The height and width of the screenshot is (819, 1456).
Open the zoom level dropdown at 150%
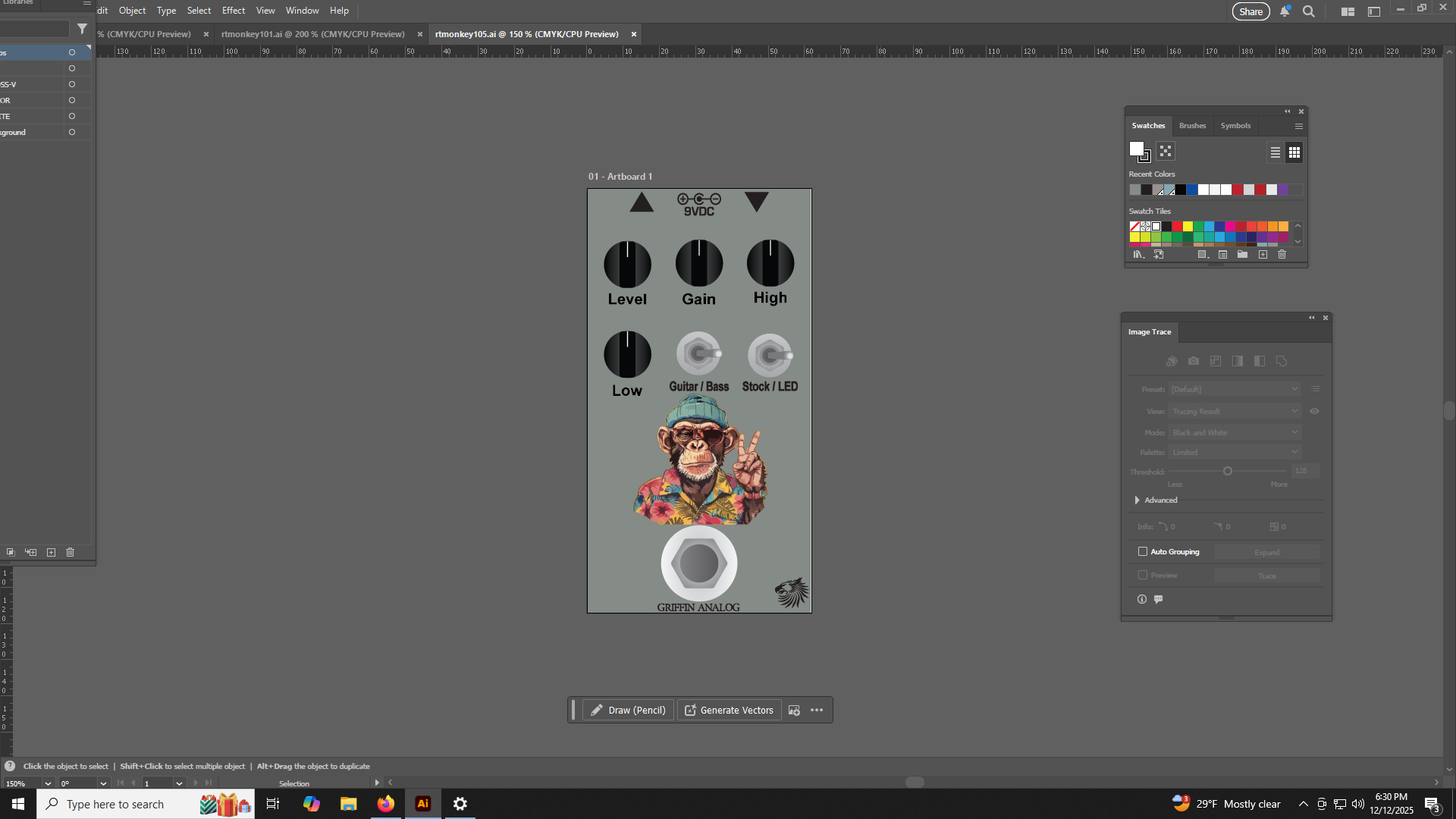point(48,783)
